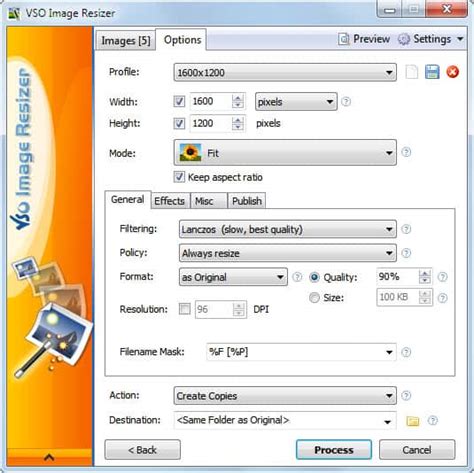This screenshot has height=473, width=474.
Task: Open the help icon beside Quality value
Action: click(442, 277)
